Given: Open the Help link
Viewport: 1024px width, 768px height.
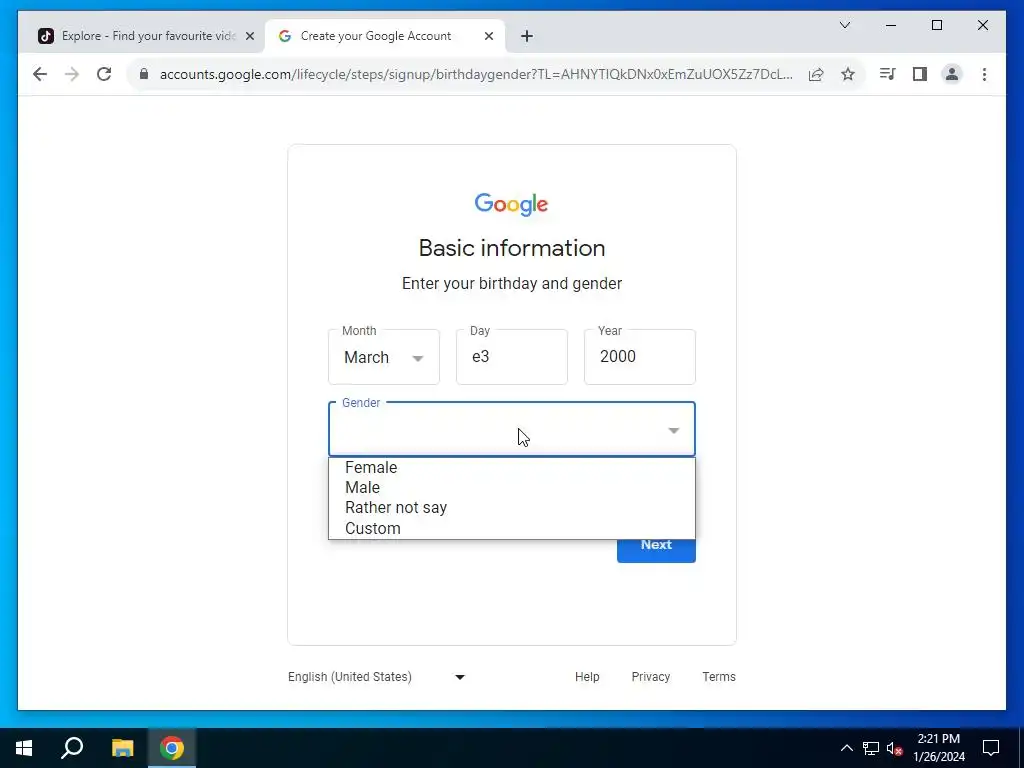Looking at the screenshot, I should click(587, 677).
